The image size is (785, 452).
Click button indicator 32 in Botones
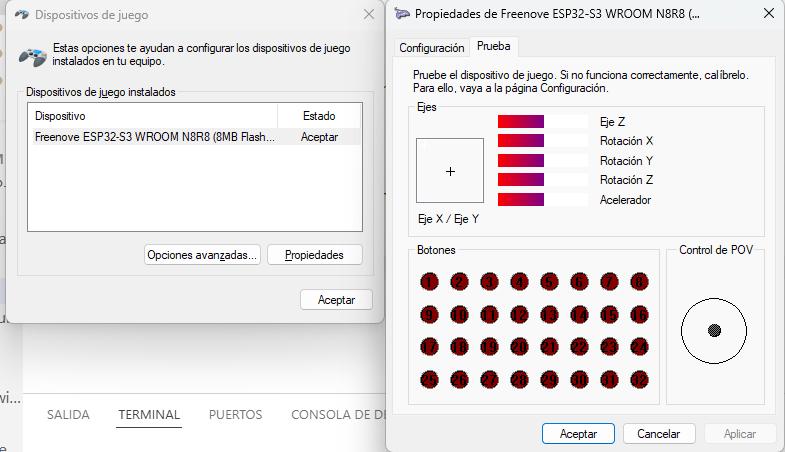click(x=639, y=380)
